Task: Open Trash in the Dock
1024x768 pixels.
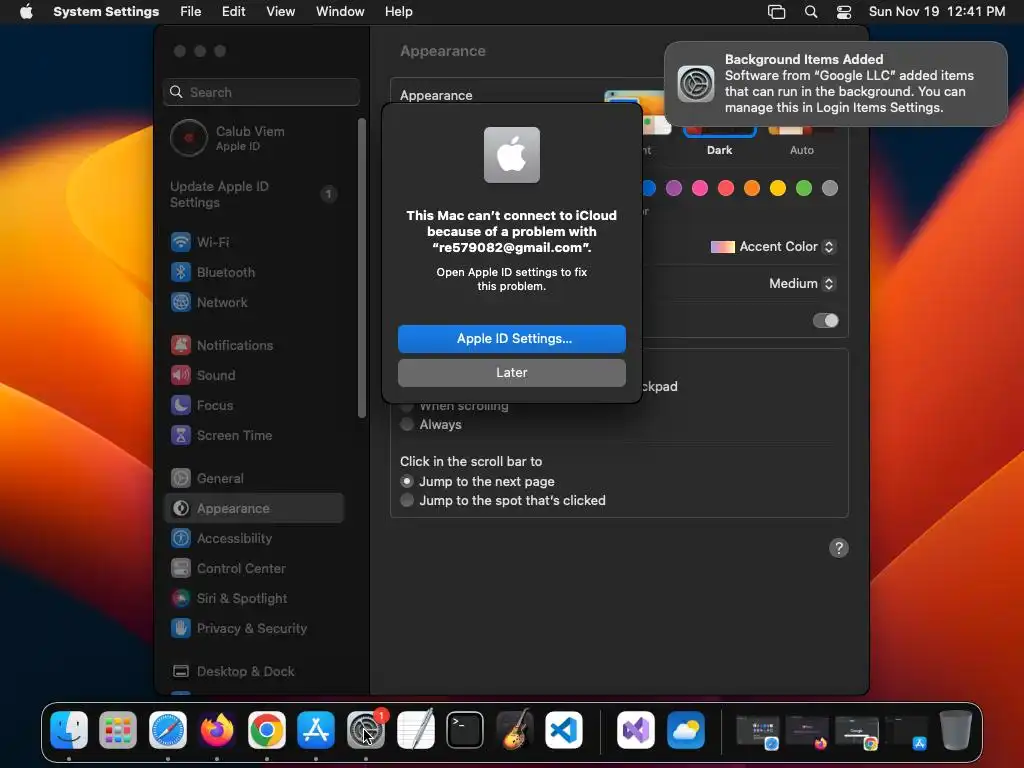Action: tap(955, 730)
